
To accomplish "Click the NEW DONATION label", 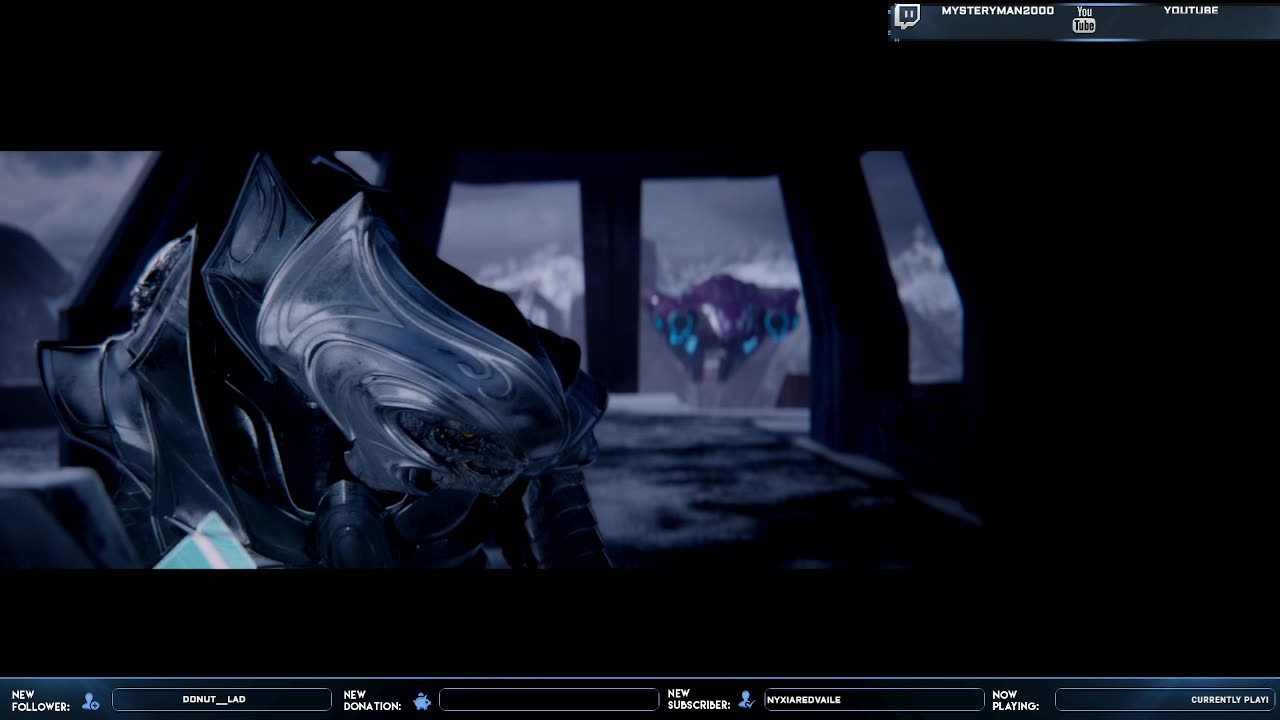I will pos(372,700).
